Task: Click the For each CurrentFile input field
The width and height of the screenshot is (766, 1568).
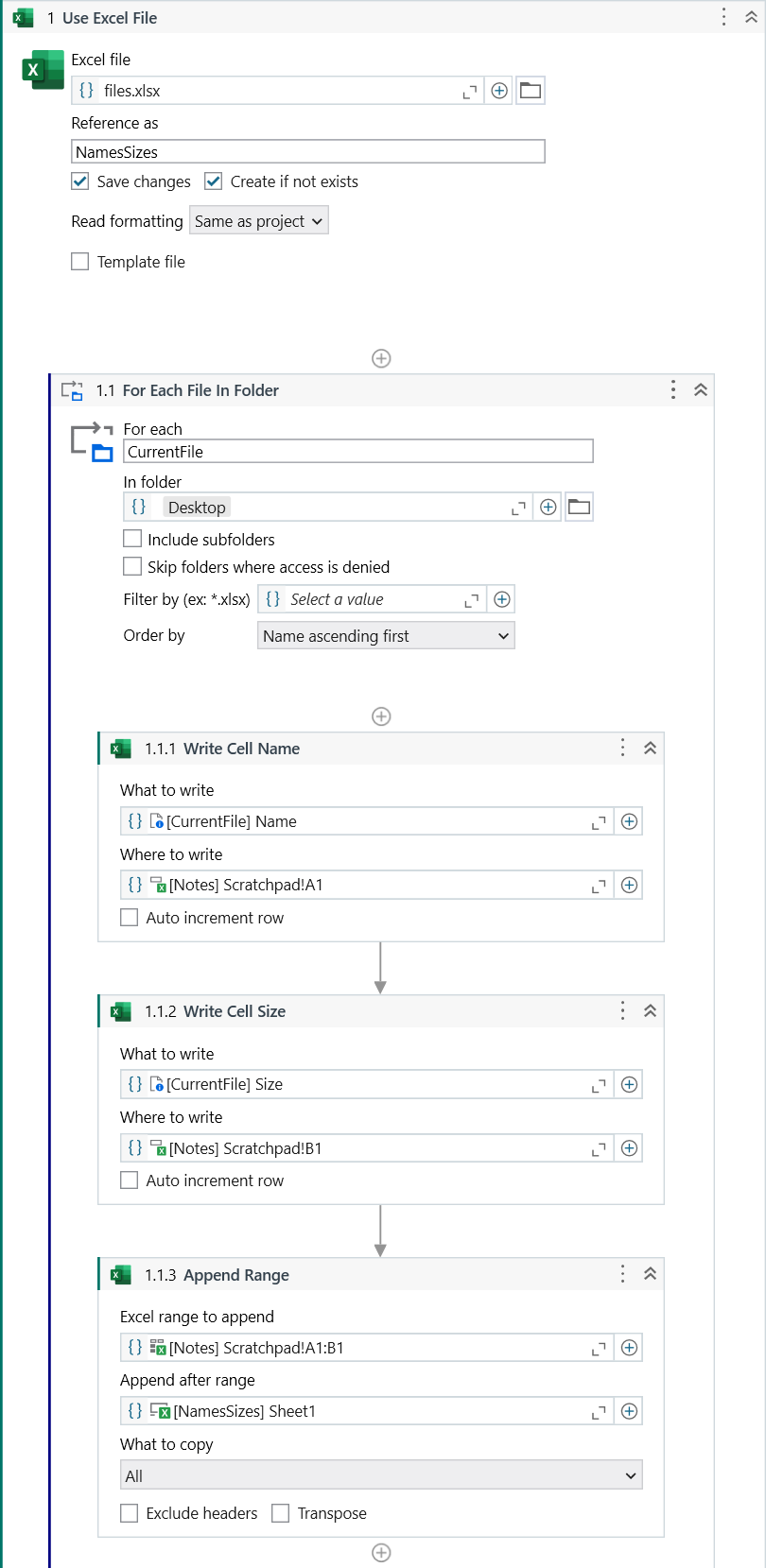Action: tap(358, 452)
